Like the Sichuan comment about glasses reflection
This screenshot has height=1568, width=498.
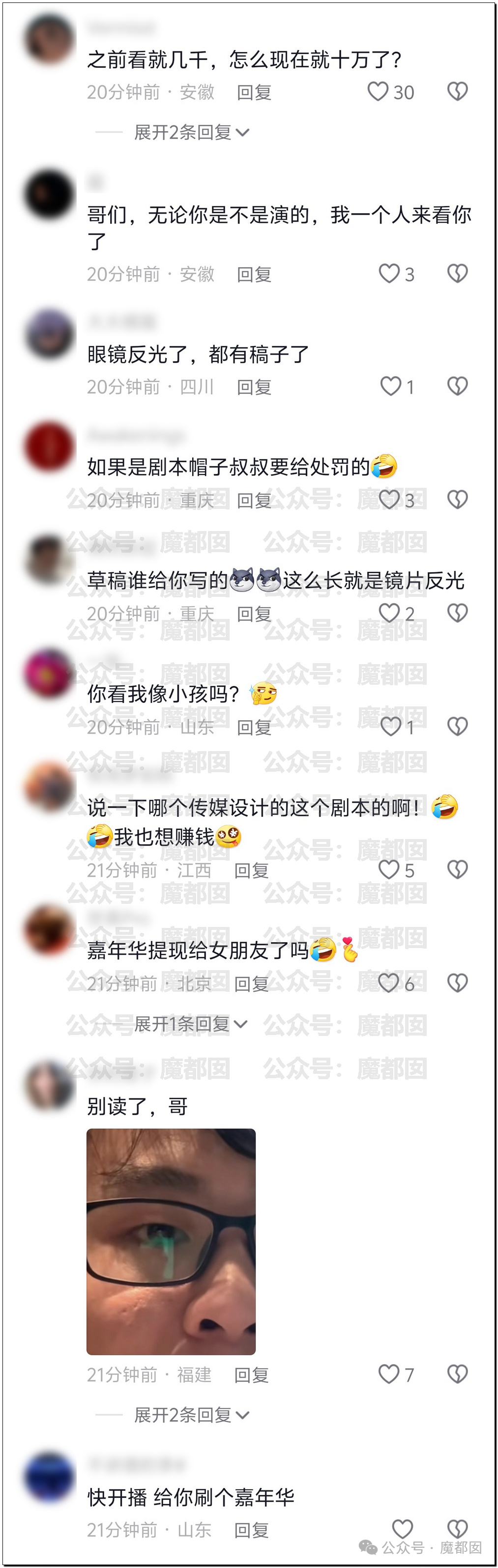(x=390, y=386)
